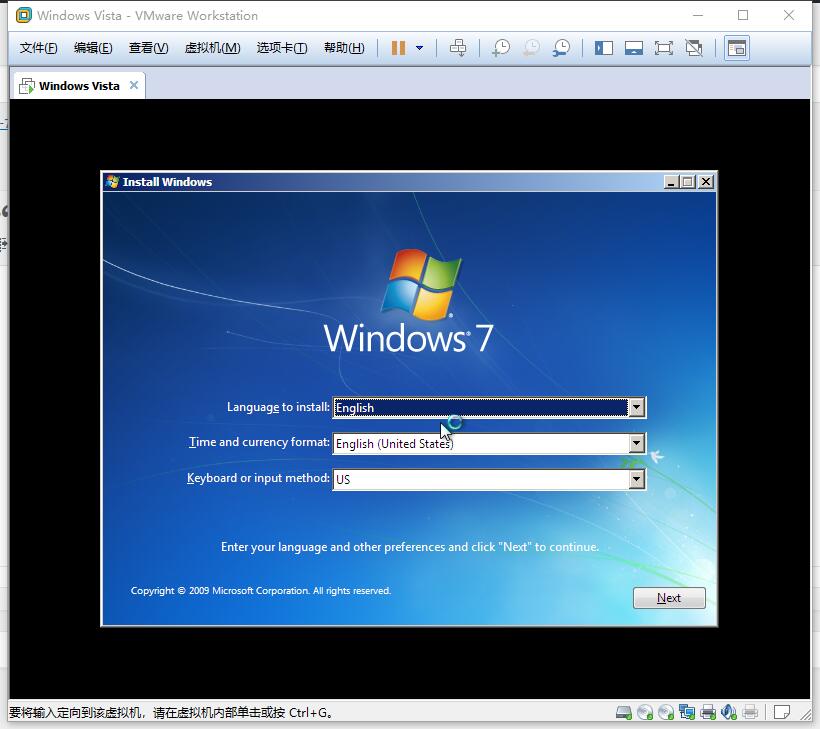Click the Unity mode toolbar icon

(694, 48)
